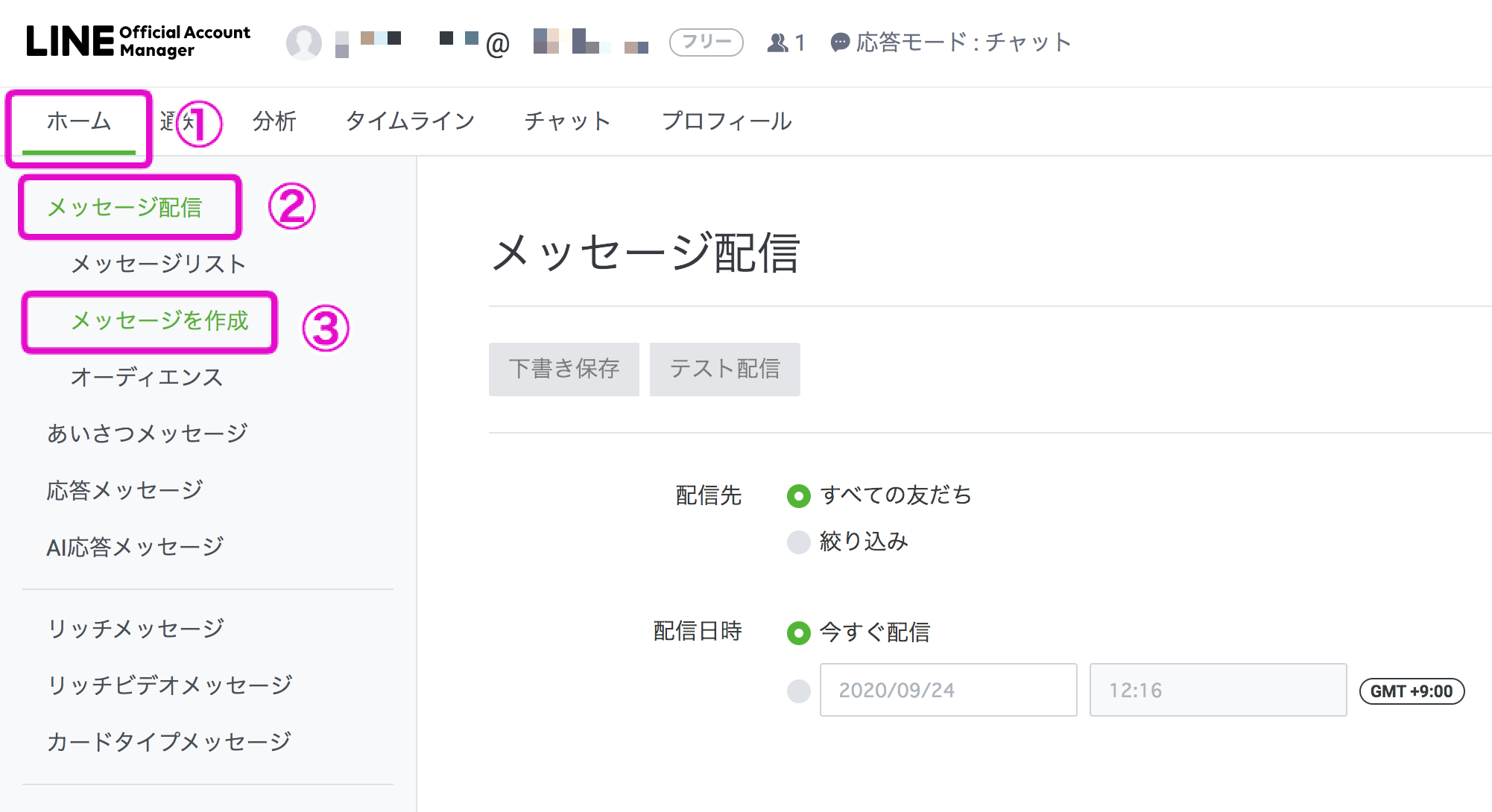Open リッチメッセージ in sidebar
The width and height of the screenshot is (1492, 812).
click(135, 629)
